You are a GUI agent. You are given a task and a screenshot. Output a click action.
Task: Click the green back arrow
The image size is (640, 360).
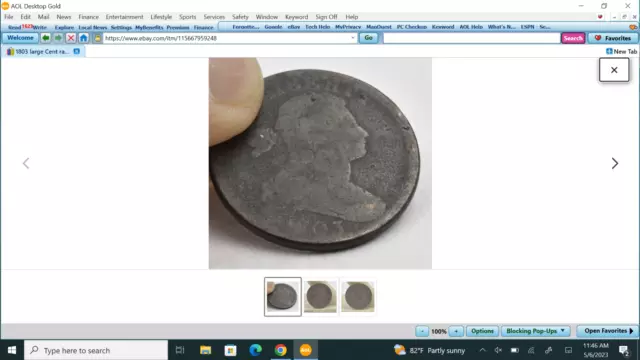pyautogui.click(x=46, y=38)
